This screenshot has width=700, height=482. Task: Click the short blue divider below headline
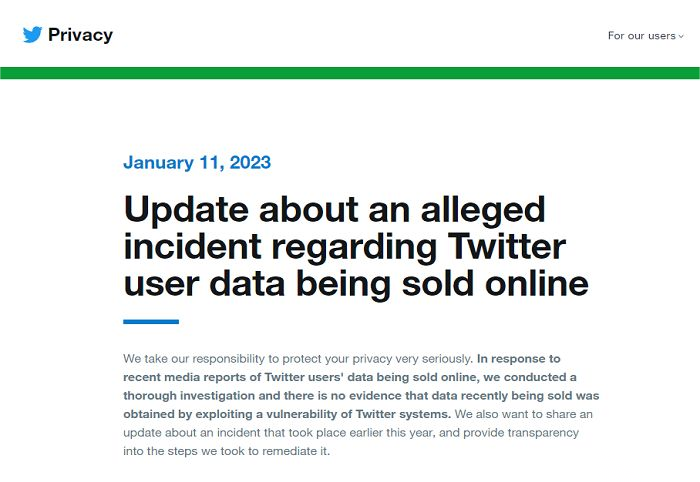pyautogui.click(x=151, y=322)
